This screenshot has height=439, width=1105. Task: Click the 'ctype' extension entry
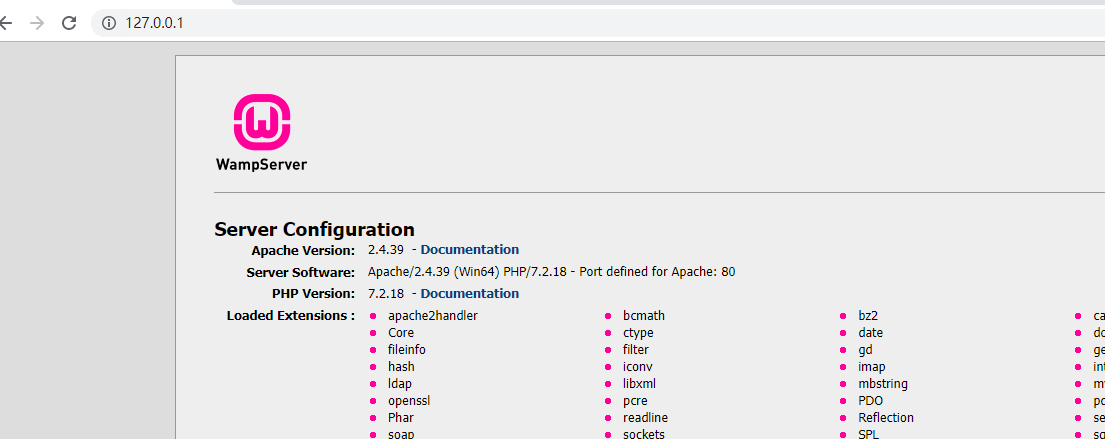tap(638, 333)
